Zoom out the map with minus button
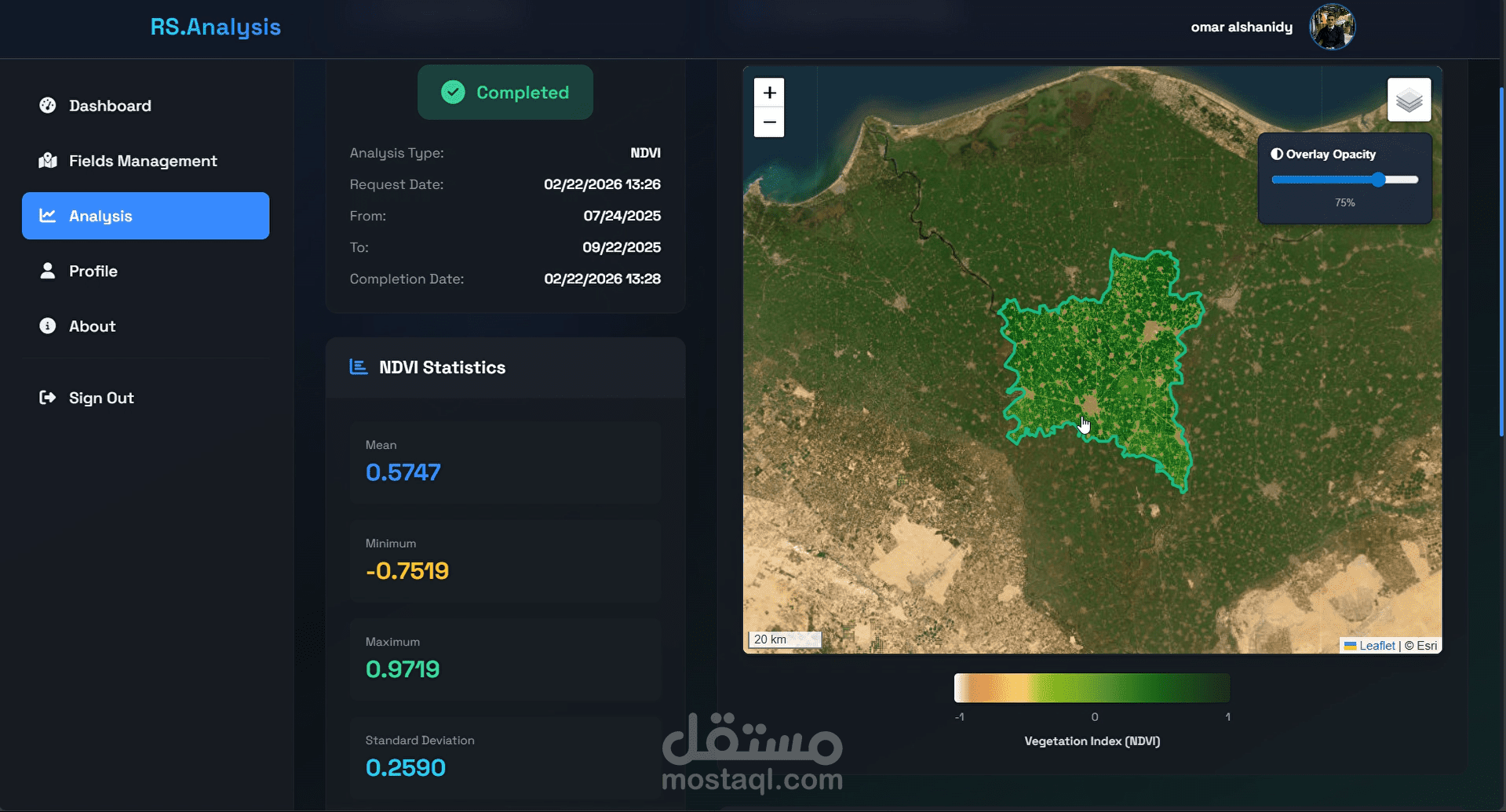The image size is (1506, 812). click(769, 122)
